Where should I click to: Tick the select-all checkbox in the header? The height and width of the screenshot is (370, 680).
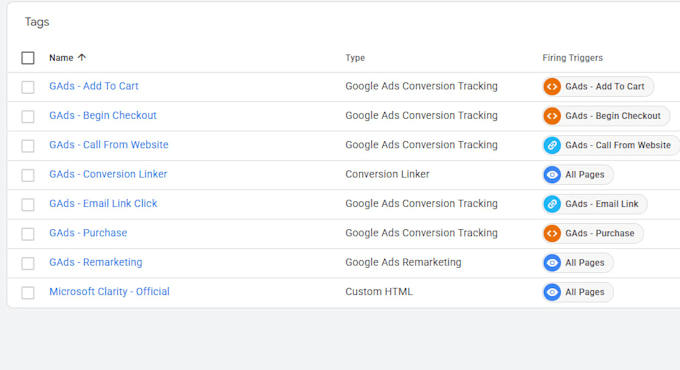point(28,58)
